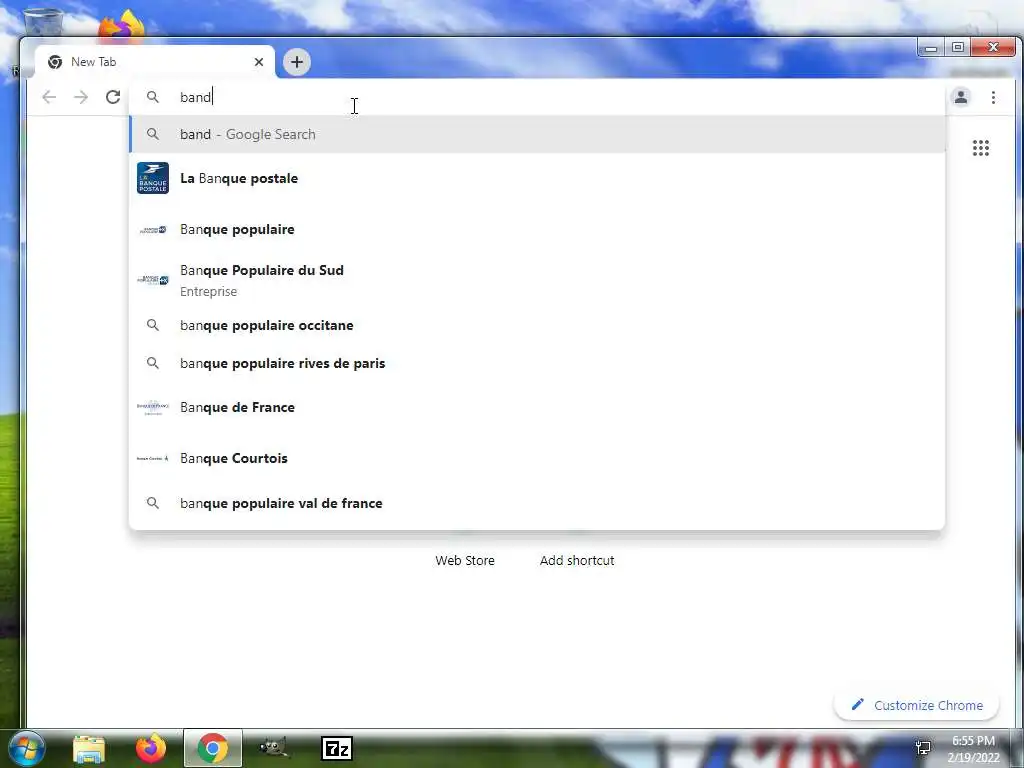This screenshot has width=1024, height=768.
Task: Open the Chrome profile avatar
Action: click(961, 97)
